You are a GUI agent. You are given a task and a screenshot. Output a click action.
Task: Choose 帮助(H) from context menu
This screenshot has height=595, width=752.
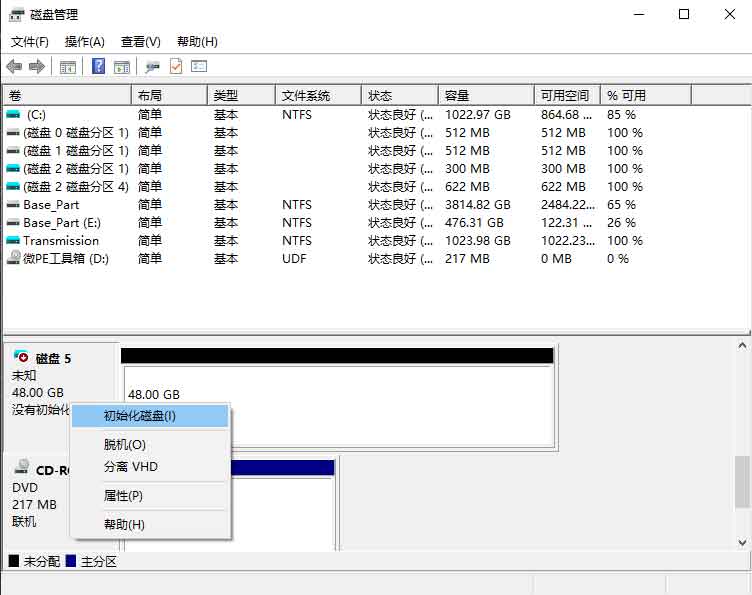150,524
